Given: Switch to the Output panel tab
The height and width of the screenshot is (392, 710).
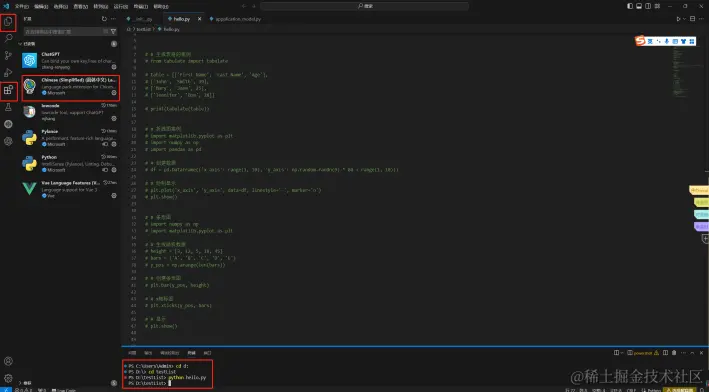Looking at the screenshot, I should [148, 353].
